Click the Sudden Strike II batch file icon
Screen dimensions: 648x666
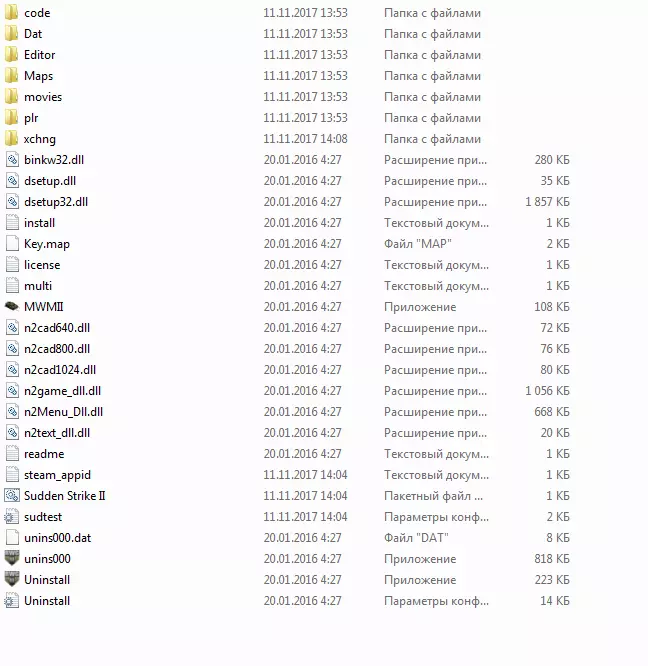click(x=12, y=495)
